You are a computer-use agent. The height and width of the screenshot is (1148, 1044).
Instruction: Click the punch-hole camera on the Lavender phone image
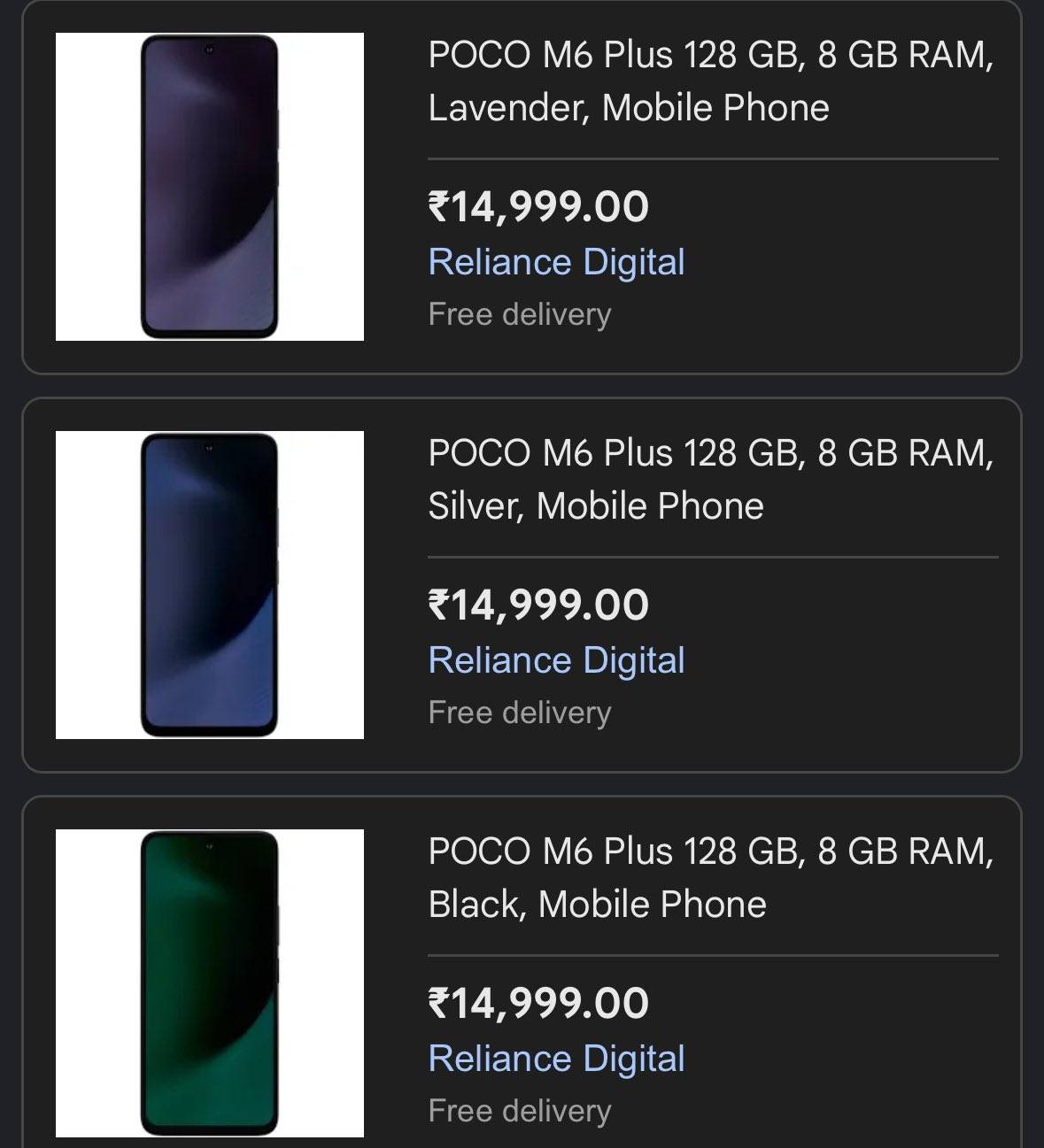(210, 49)
